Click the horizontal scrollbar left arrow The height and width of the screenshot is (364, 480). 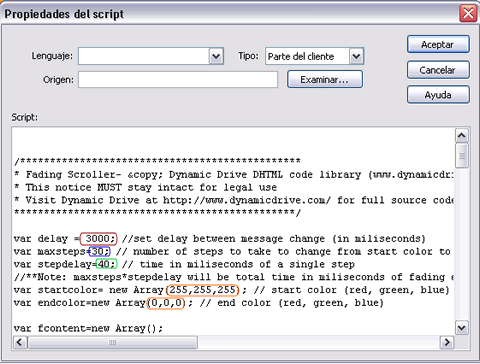19,342
